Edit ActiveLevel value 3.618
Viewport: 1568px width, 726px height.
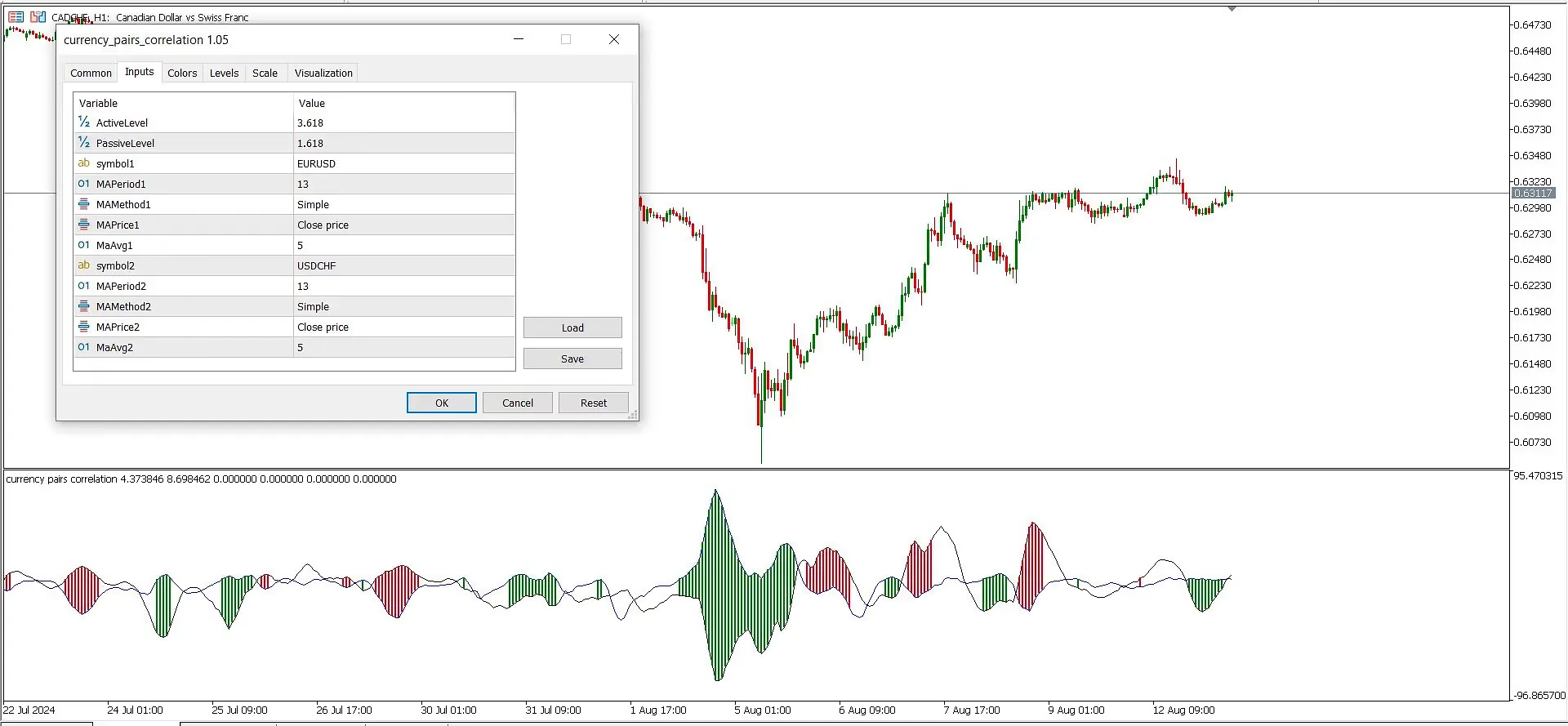coord(404,122)
